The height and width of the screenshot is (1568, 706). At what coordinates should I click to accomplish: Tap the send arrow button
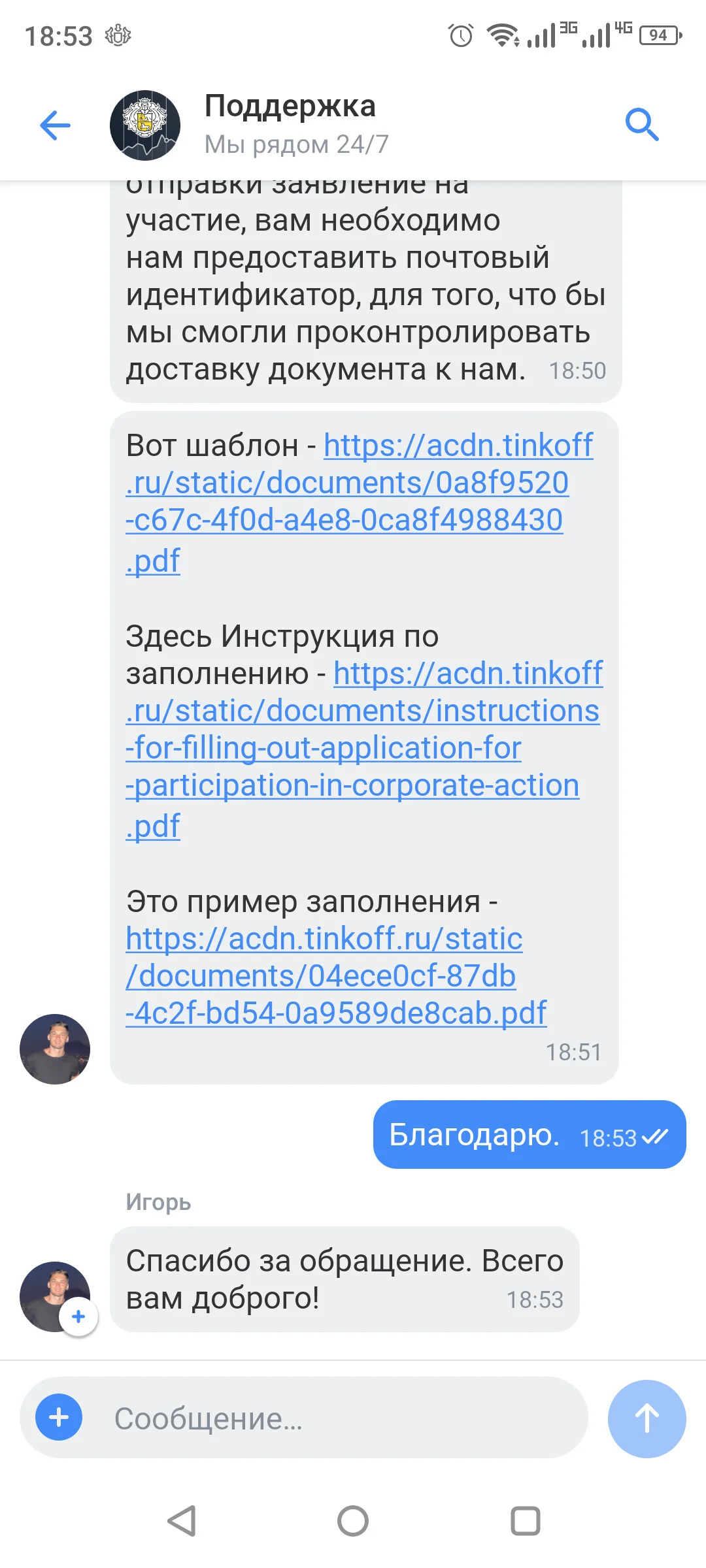point(647,1418)
